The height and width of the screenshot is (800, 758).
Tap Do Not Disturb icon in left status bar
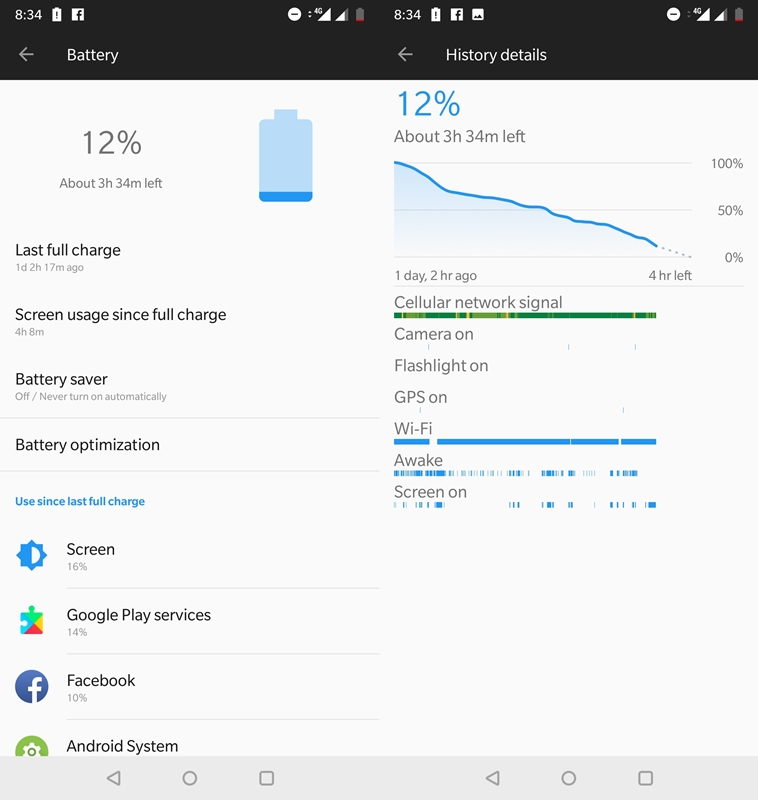point(294,14)
